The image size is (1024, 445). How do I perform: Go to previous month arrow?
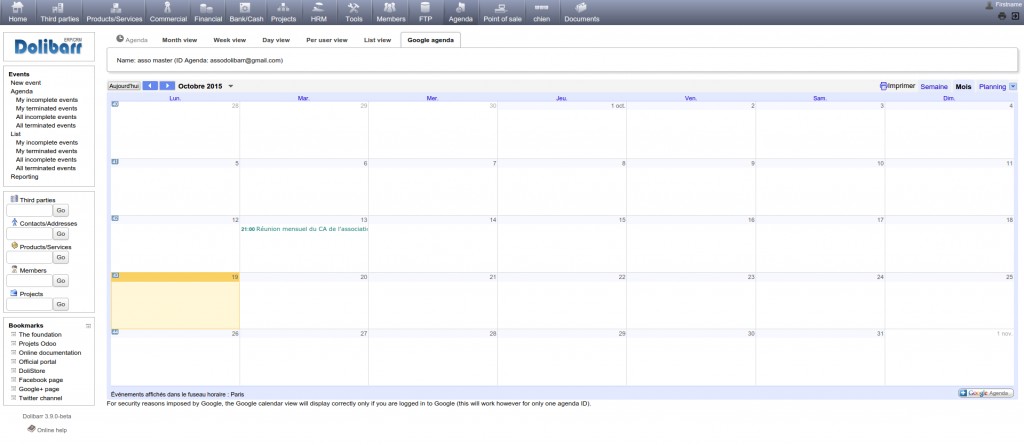pyautogui.click(x=150, y=86)
